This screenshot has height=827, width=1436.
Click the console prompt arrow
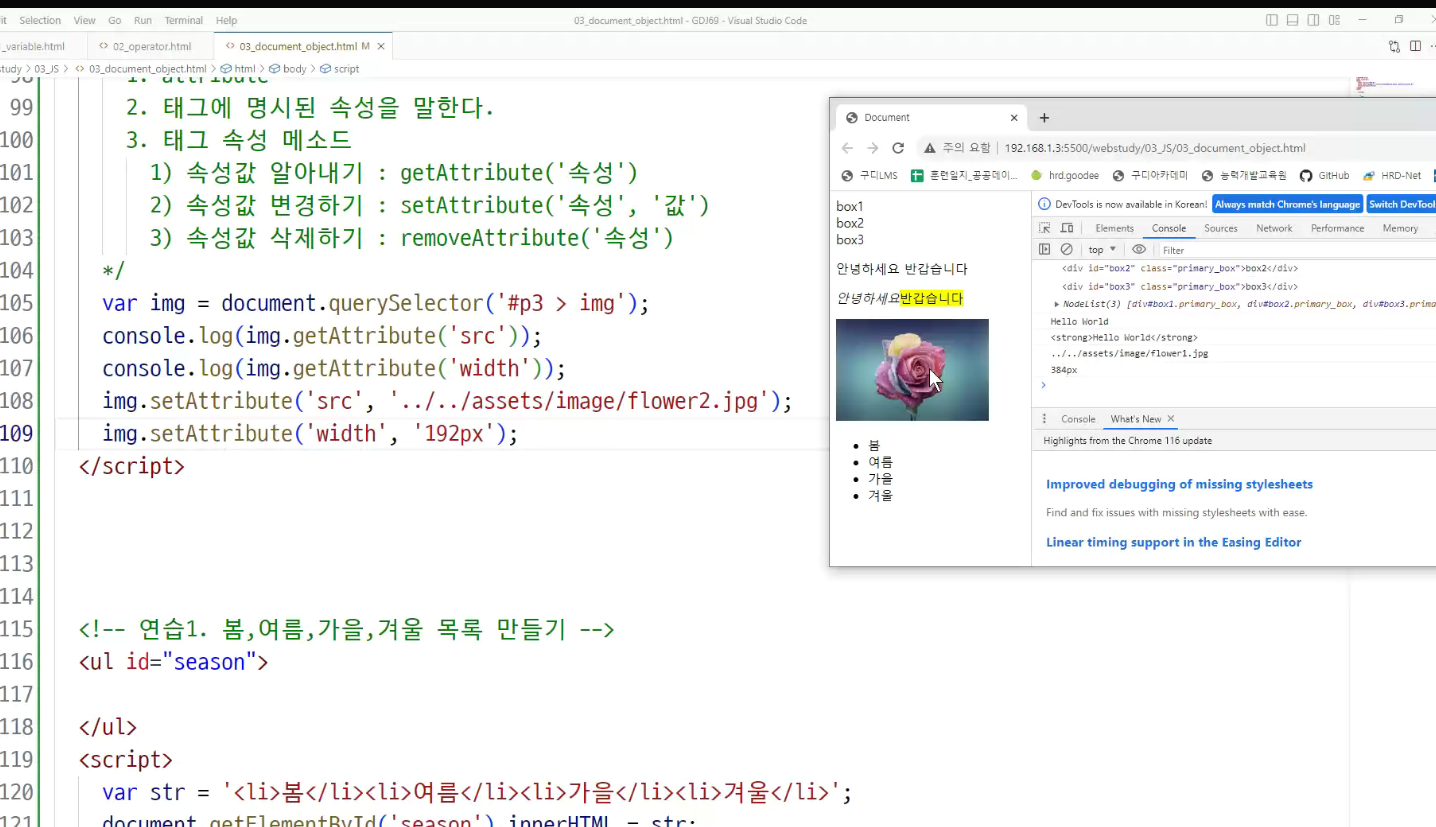tap(1043, 384)
